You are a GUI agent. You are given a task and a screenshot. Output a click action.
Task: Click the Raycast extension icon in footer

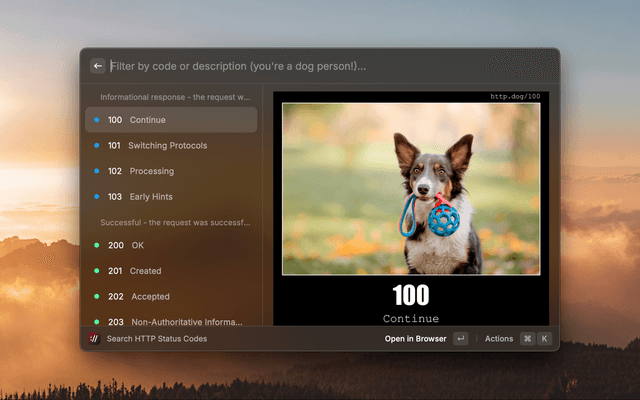(x=94, y=339)
